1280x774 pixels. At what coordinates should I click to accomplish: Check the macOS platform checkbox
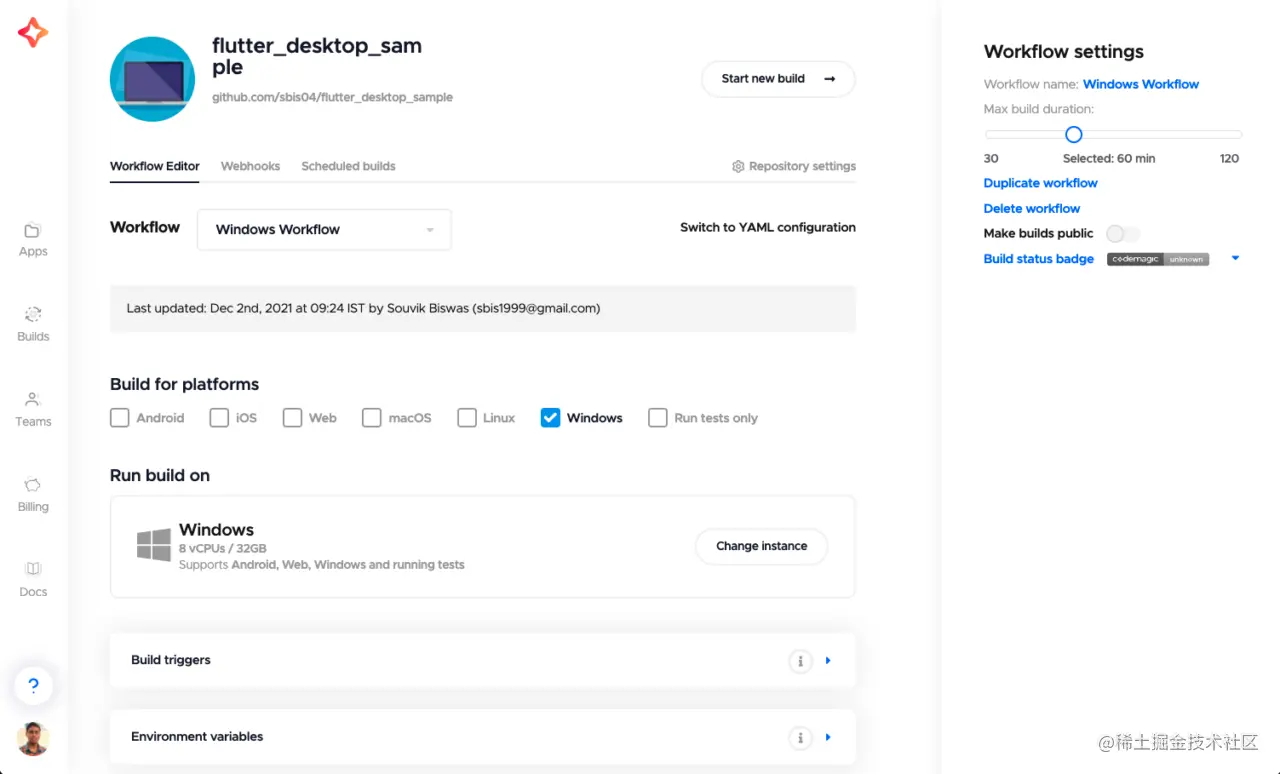[372, 418]
